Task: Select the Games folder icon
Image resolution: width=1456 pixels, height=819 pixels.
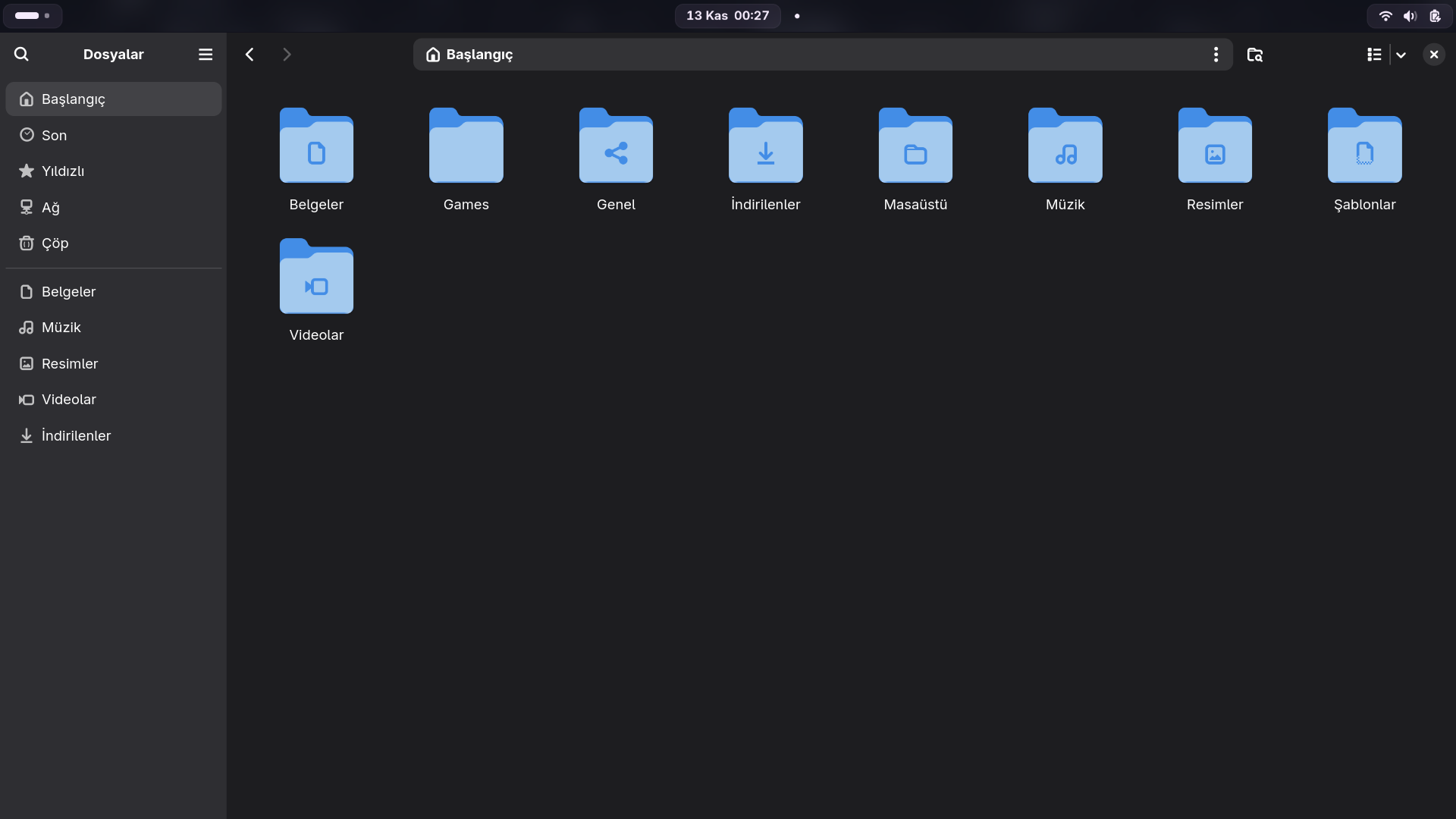Action: click(x=466, y=146)
